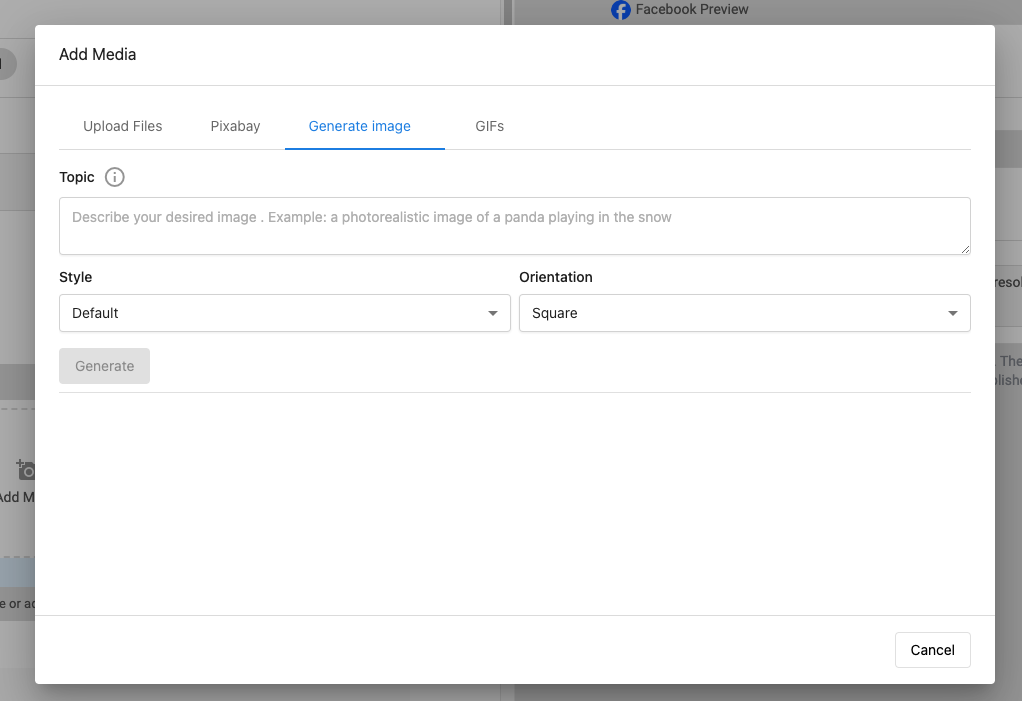1022x701 pixels.
Task: Select the Generate image tab
Action: tap(360, 126)
